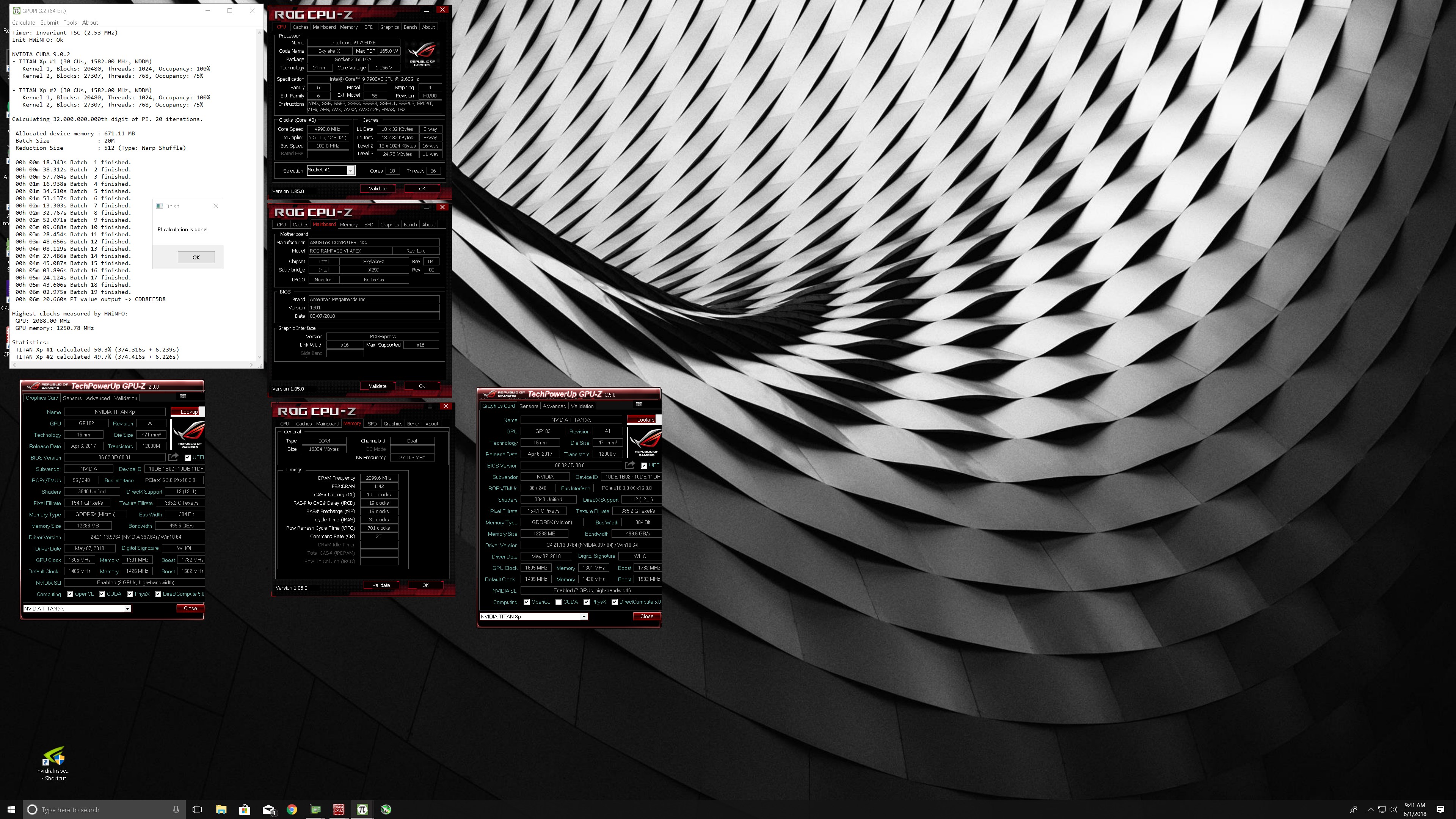The image size is (1456, 819).
Task: Expand hidden system tray icons chevron
Action: click(1370, 810)
